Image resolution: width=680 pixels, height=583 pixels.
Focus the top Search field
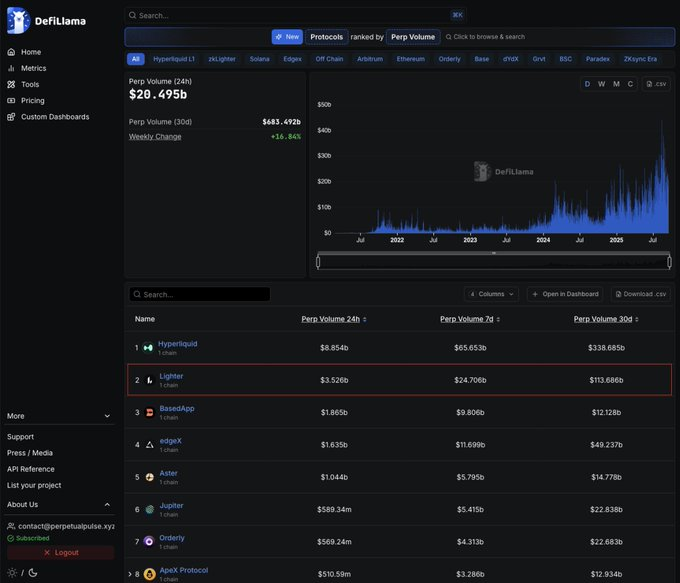click(x=296, y=15)
